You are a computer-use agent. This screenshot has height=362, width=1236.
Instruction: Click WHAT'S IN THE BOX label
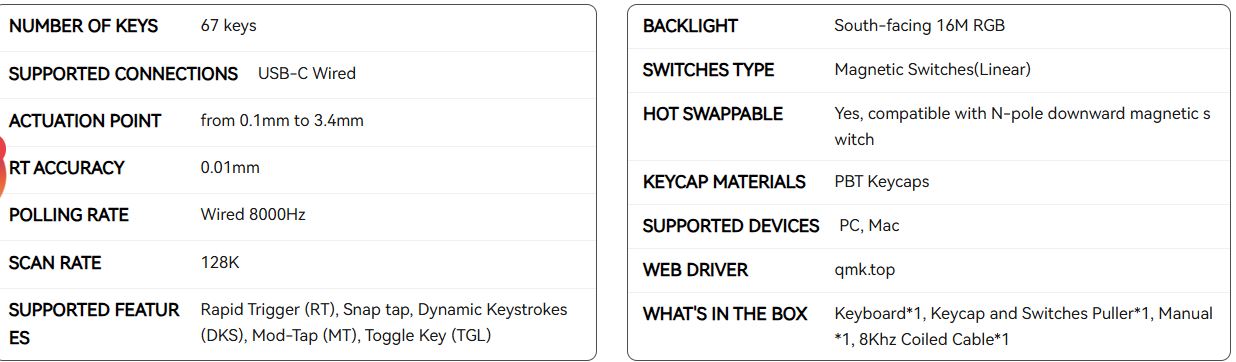pyautogui.click(x=725, y=314)
